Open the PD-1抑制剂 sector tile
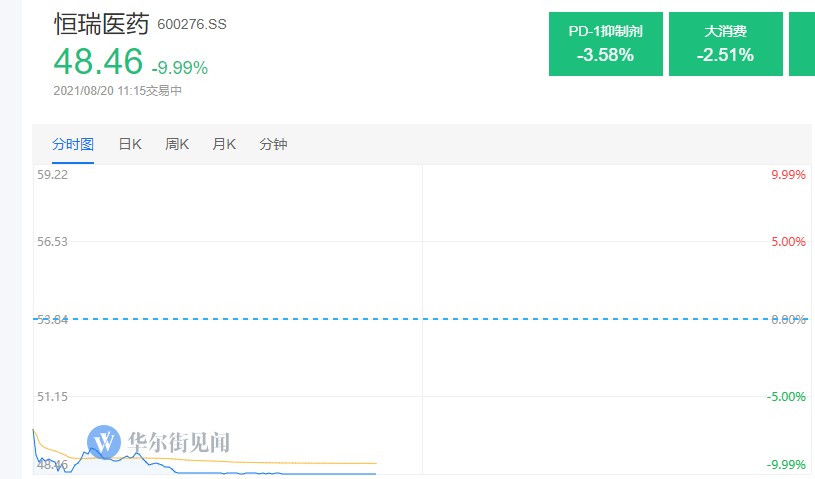 click(x=606, y=44)
